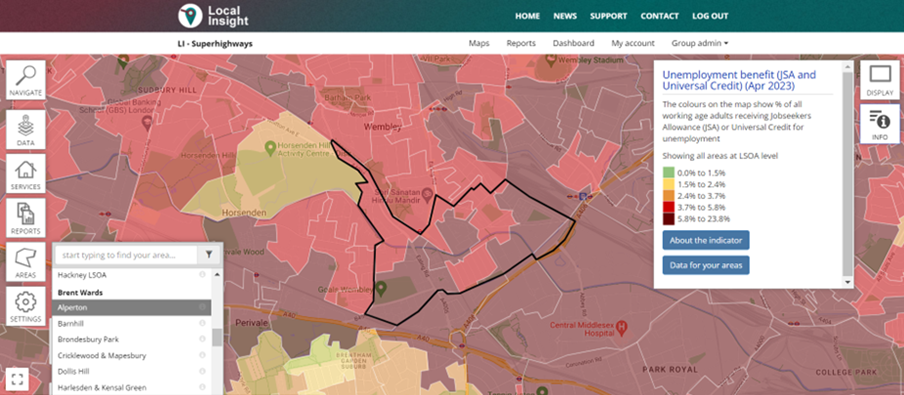Open CONTACT page
The image size is (904, 395).
click(660, 16)
